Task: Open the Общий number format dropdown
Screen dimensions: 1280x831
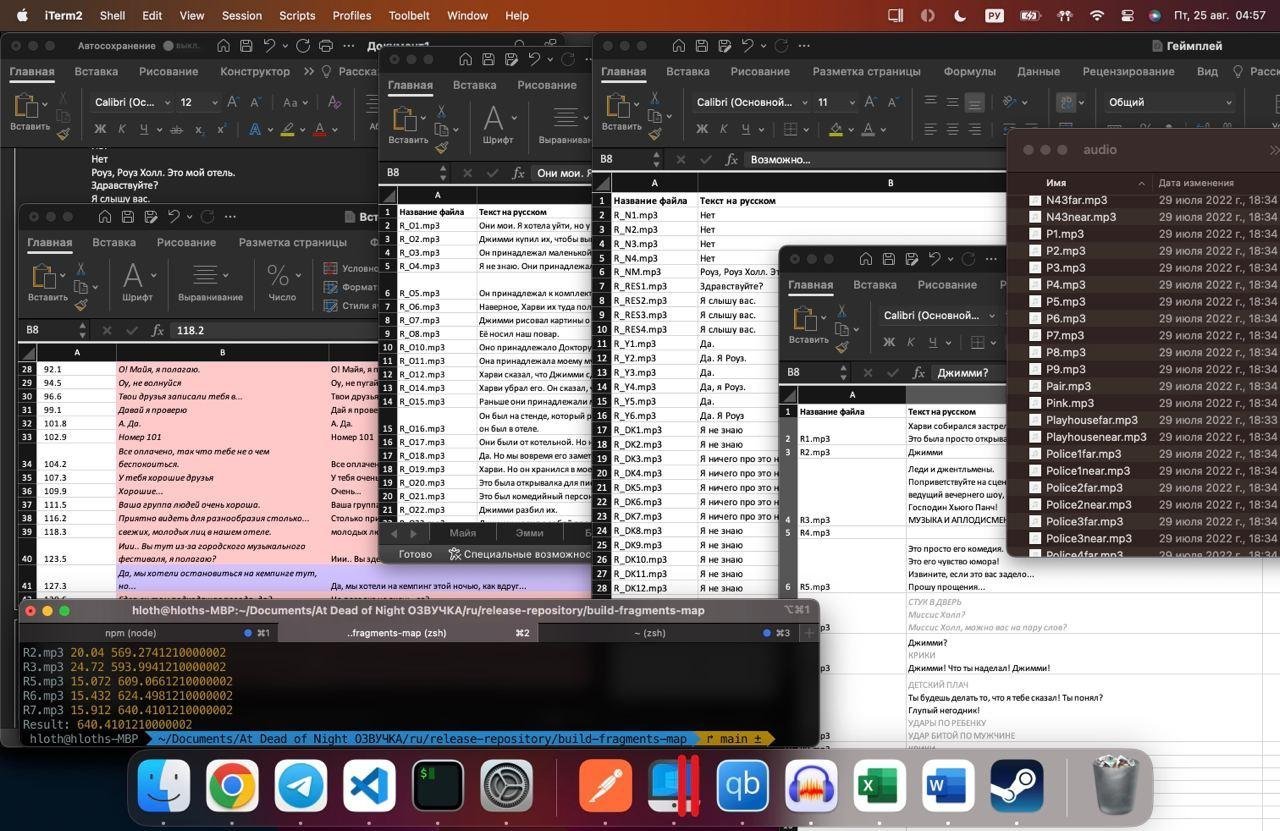Action: [x=1170, y=102]
